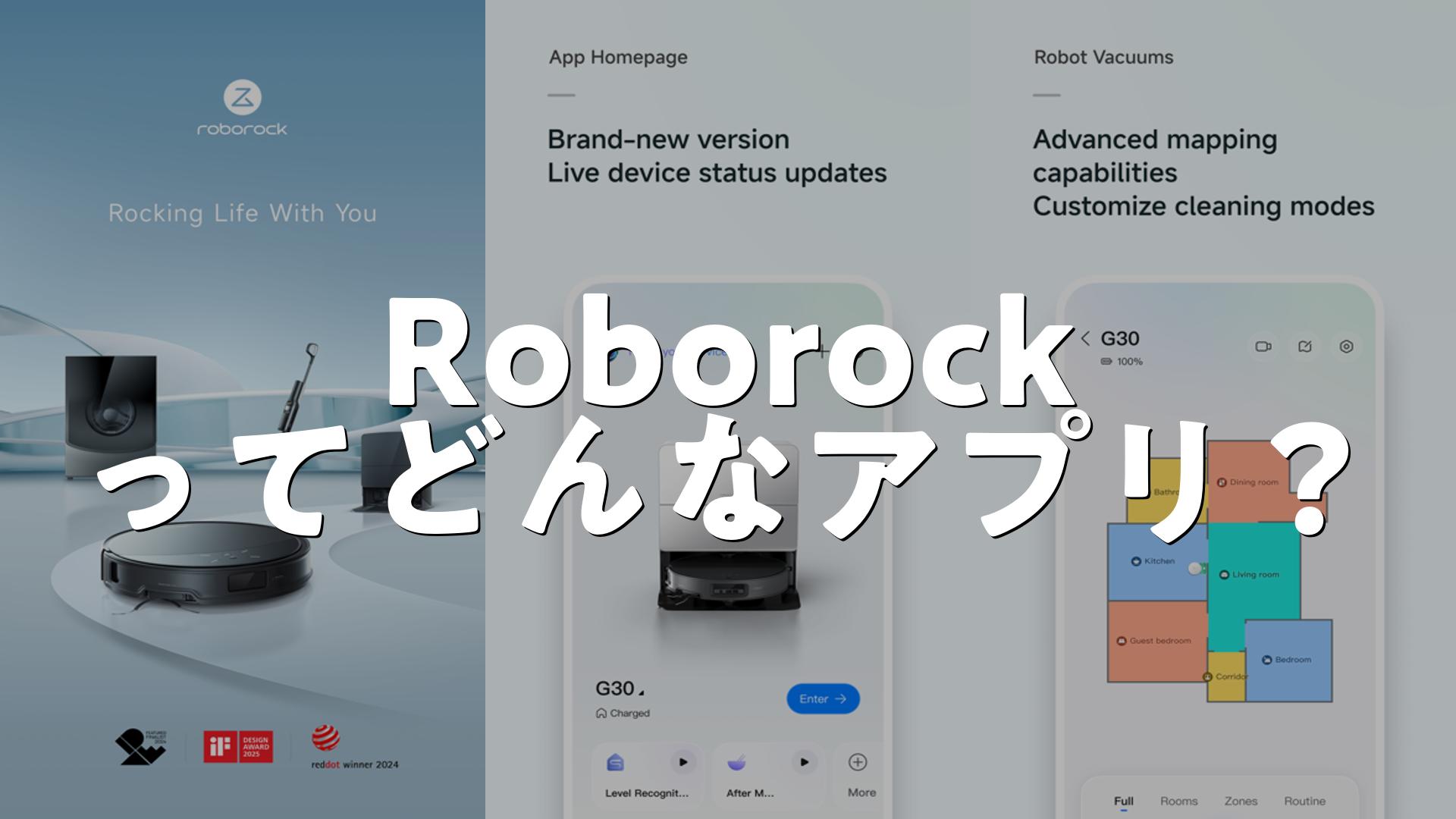Open the robot settings hexagon icon
This screenshot has width=1456, height=819.
pos(1346,347)
